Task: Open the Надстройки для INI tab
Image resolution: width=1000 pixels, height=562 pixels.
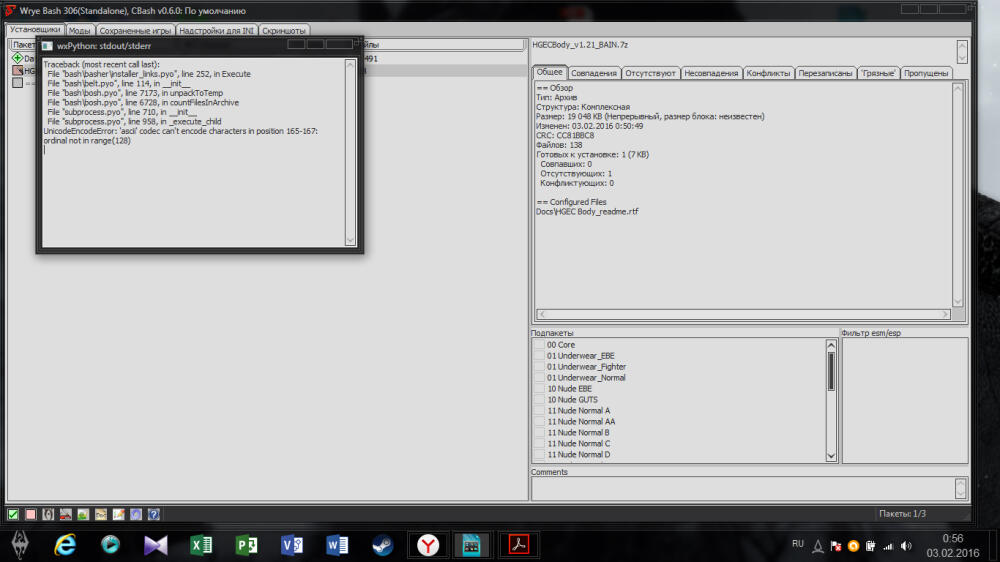Action: 216,31
